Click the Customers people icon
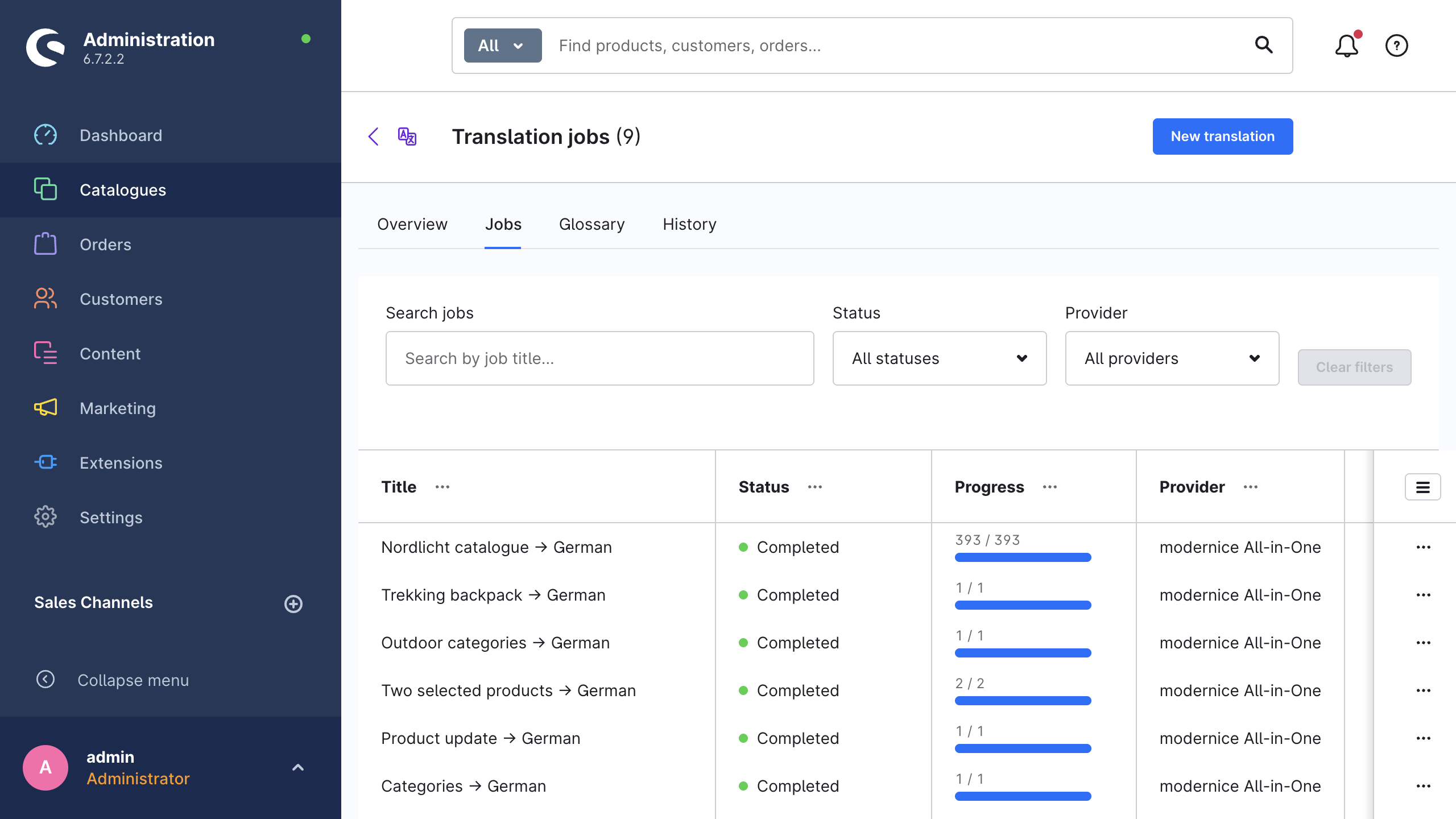 (x=45, y=299)
